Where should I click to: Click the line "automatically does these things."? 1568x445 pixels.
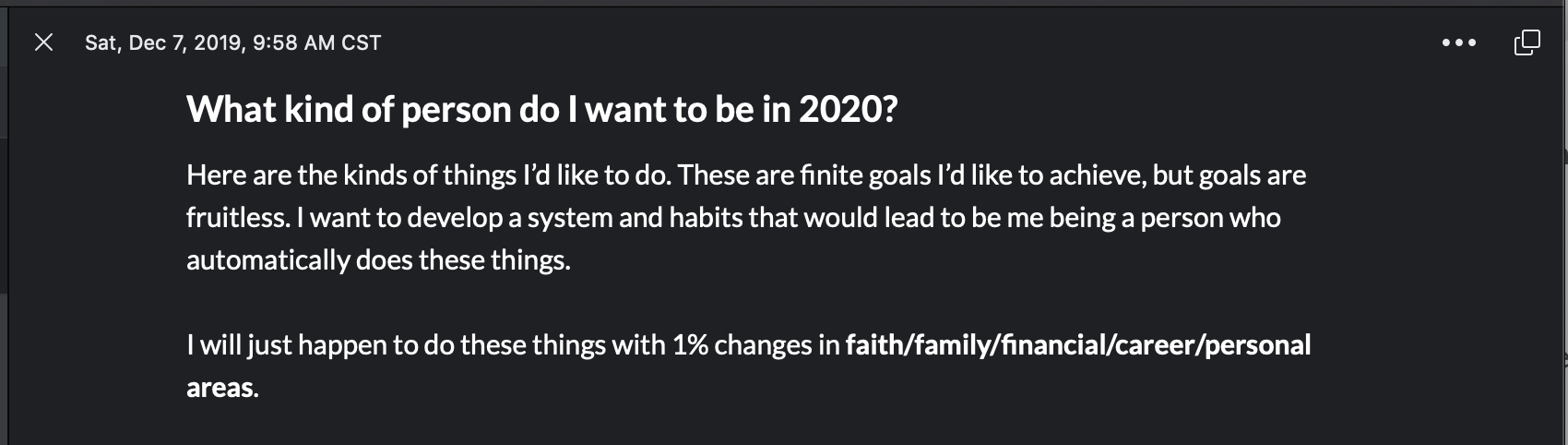pos(378,260)
